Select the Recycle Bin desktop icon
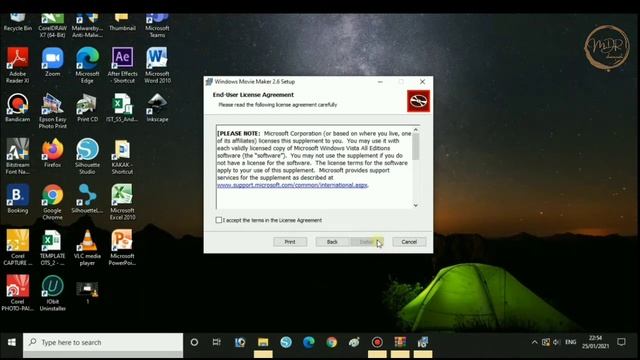The width and height of the screenshot is (640, 360). click(18, 23)
